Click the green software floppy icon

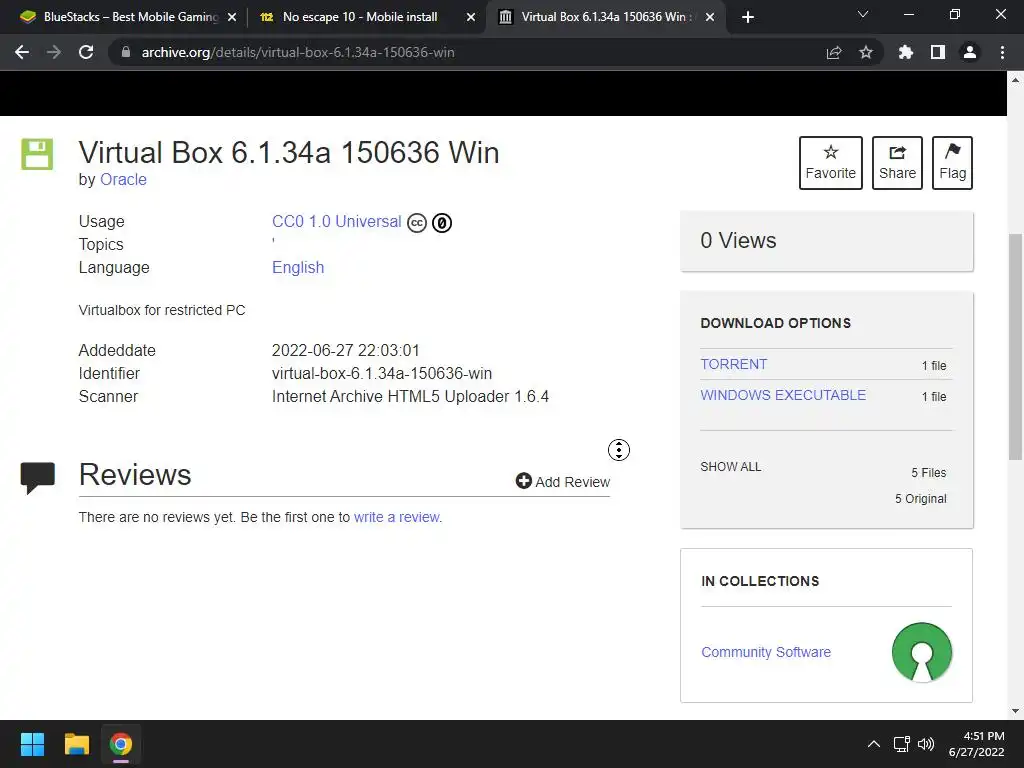(37, 154)
